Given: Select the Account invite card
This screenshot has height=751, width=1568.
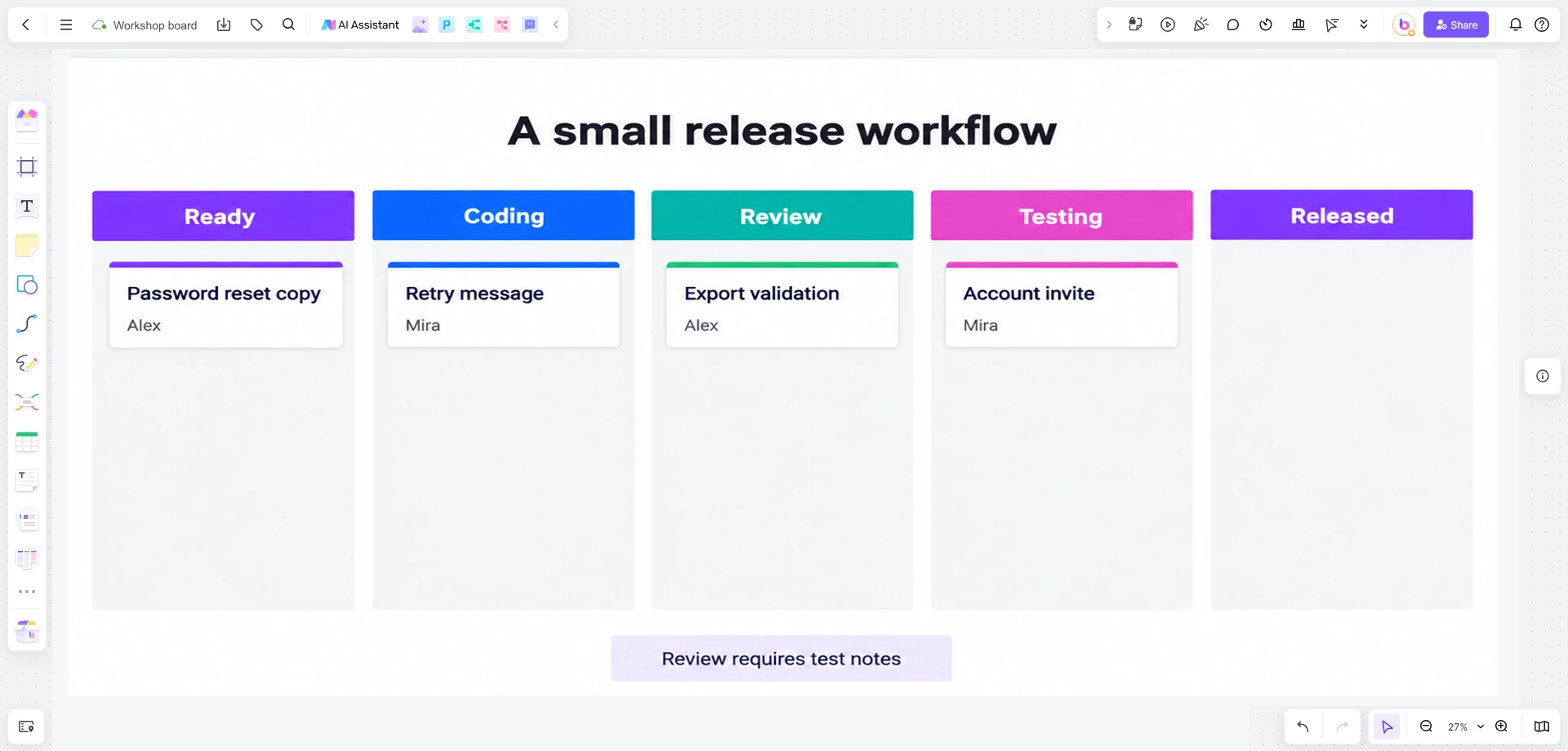Looking at the screenshot, I should [x=1062, y=305].
